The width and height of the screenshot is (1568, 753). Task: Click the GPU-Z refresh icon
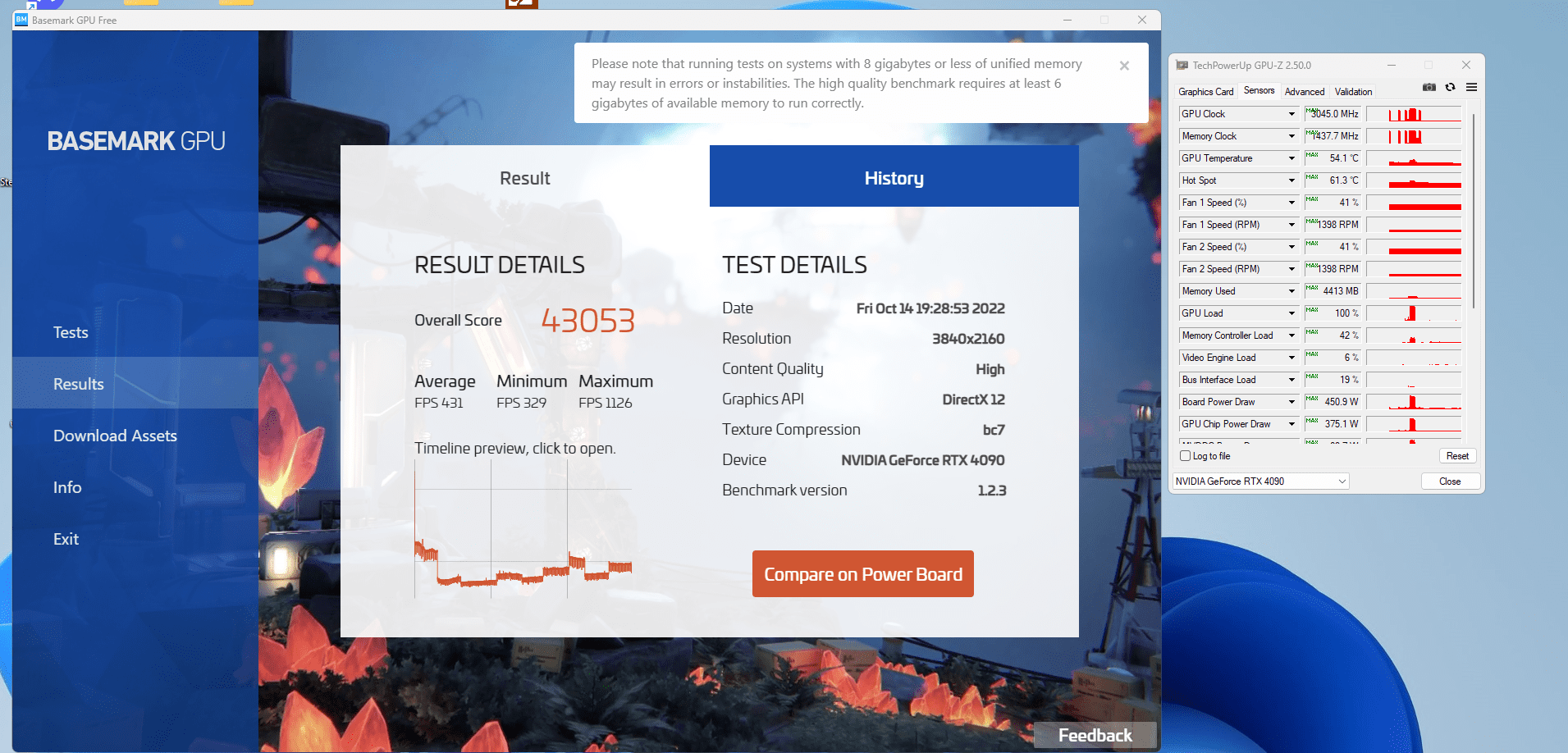(1451, 87)
